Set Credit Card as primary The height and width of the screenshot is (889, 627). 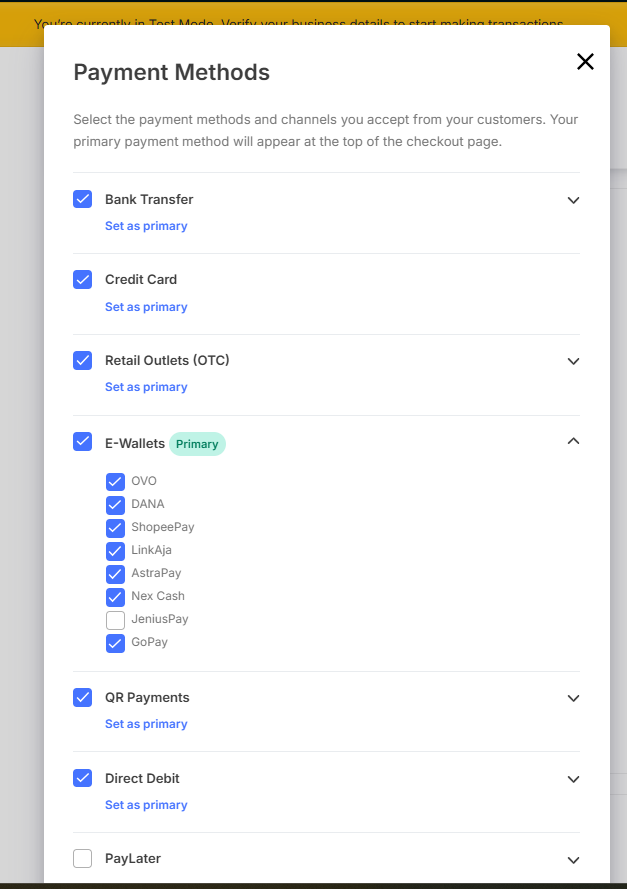click(146, 307)
